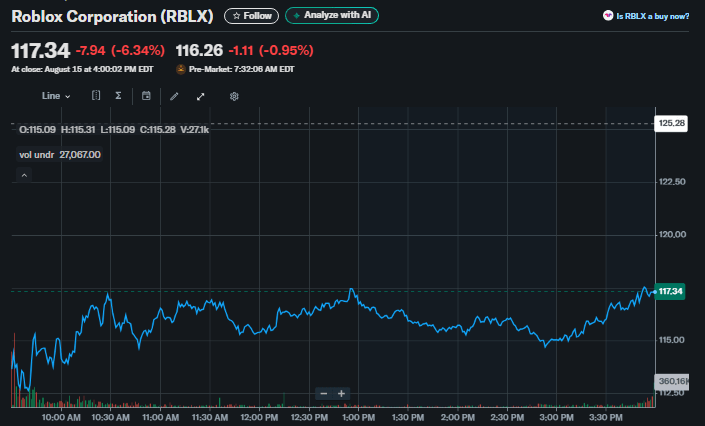
Task: Click the 120.00 price axis label
Action: [672, 234]
